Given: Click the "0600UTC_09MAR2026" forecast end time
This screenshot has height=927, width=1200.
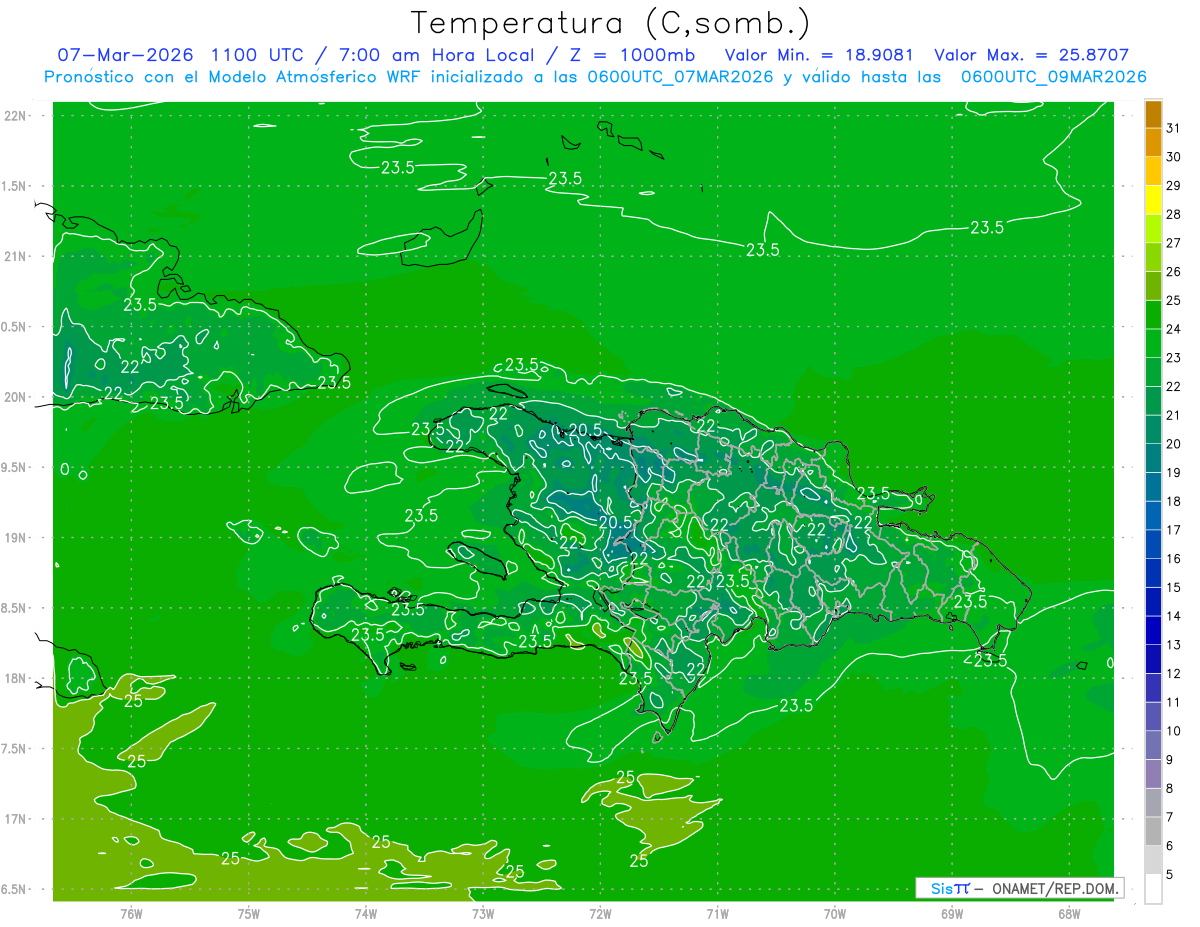Looking at the screenshot, I should (1054, 77).
